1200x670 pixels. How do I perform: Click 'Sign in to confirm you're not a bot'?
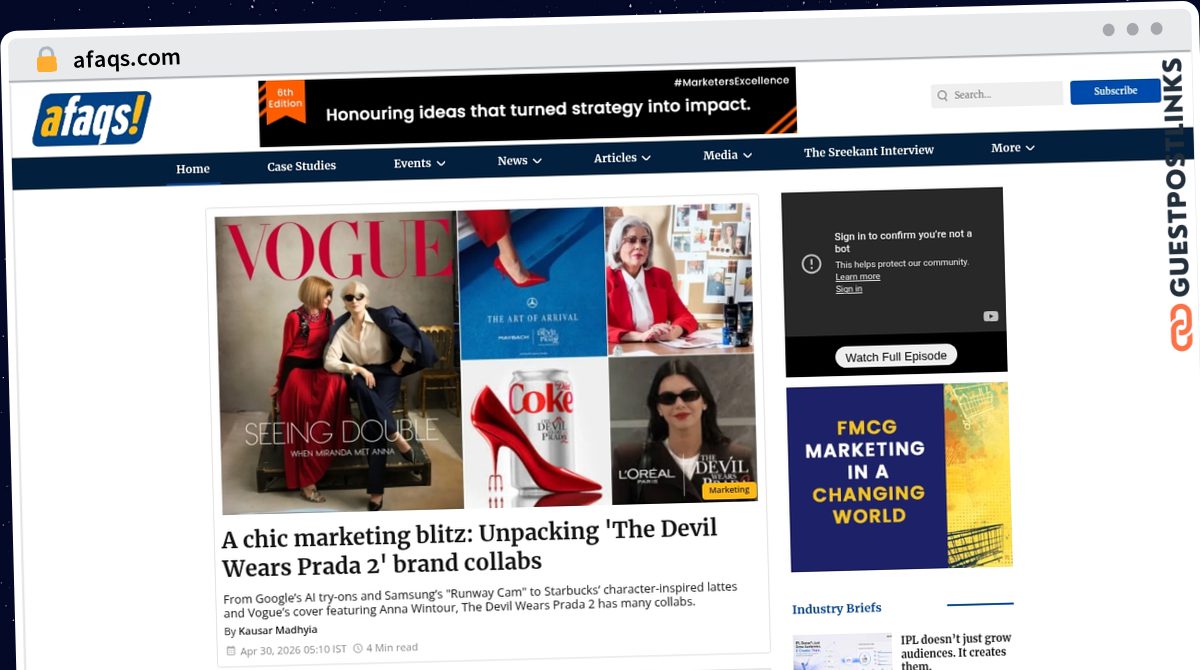pos(903,240)
